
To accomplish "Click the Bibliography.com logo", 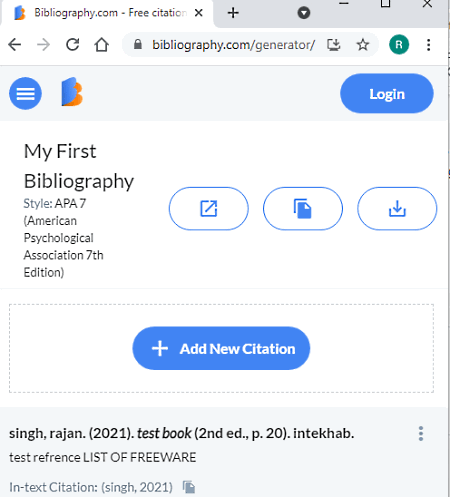I will click(x=72, y=92).
